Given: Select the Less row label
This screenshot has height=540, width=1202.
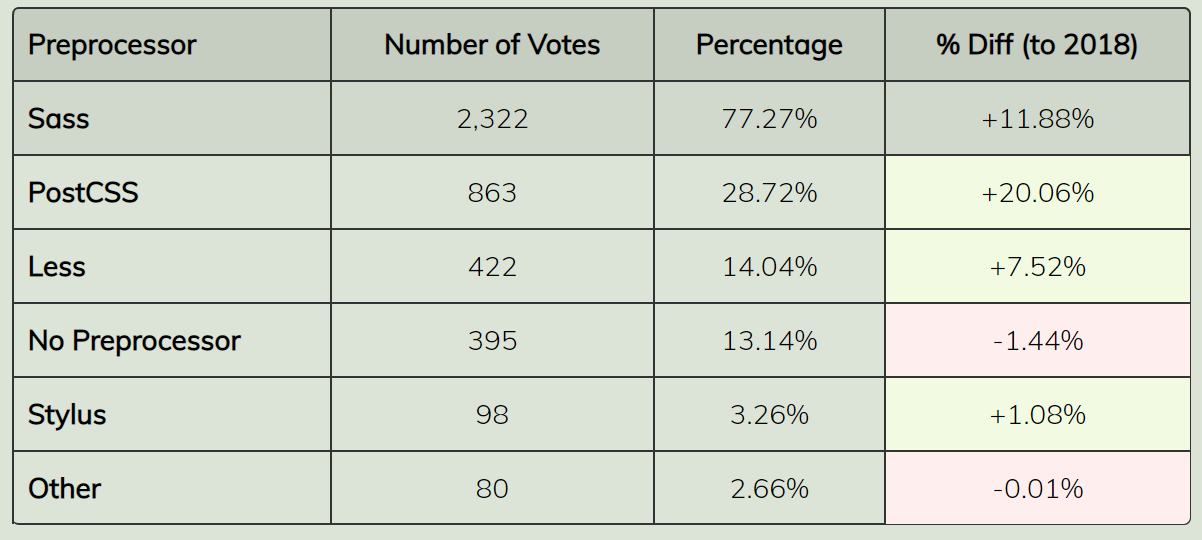Looking at the screenshot, I should click(57, 267).
